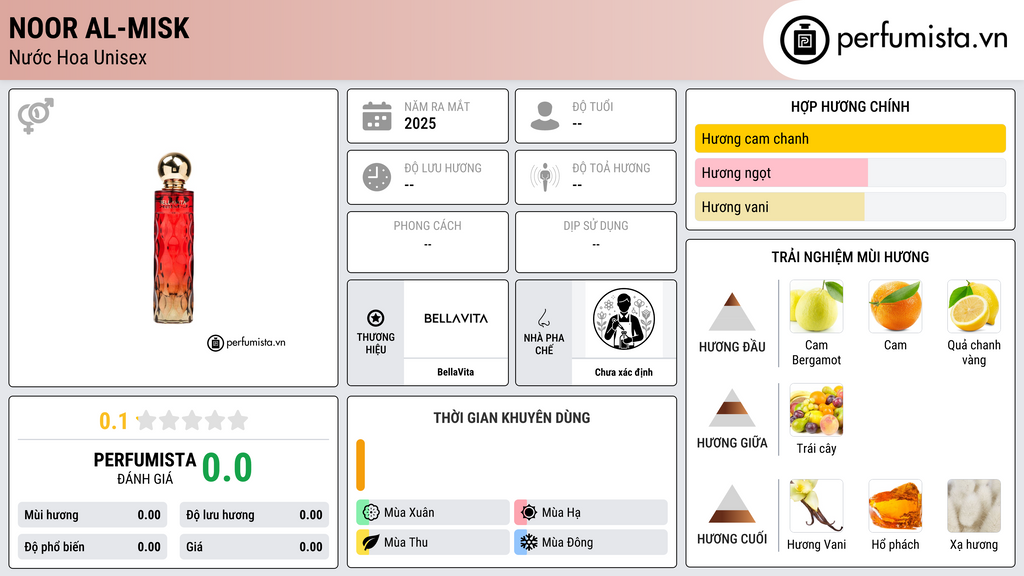This screenshot has height=576, width=1024.
Task: Click the Hương cuối pyramid icon
Action: pyautogui.click(x=732, y=504)
